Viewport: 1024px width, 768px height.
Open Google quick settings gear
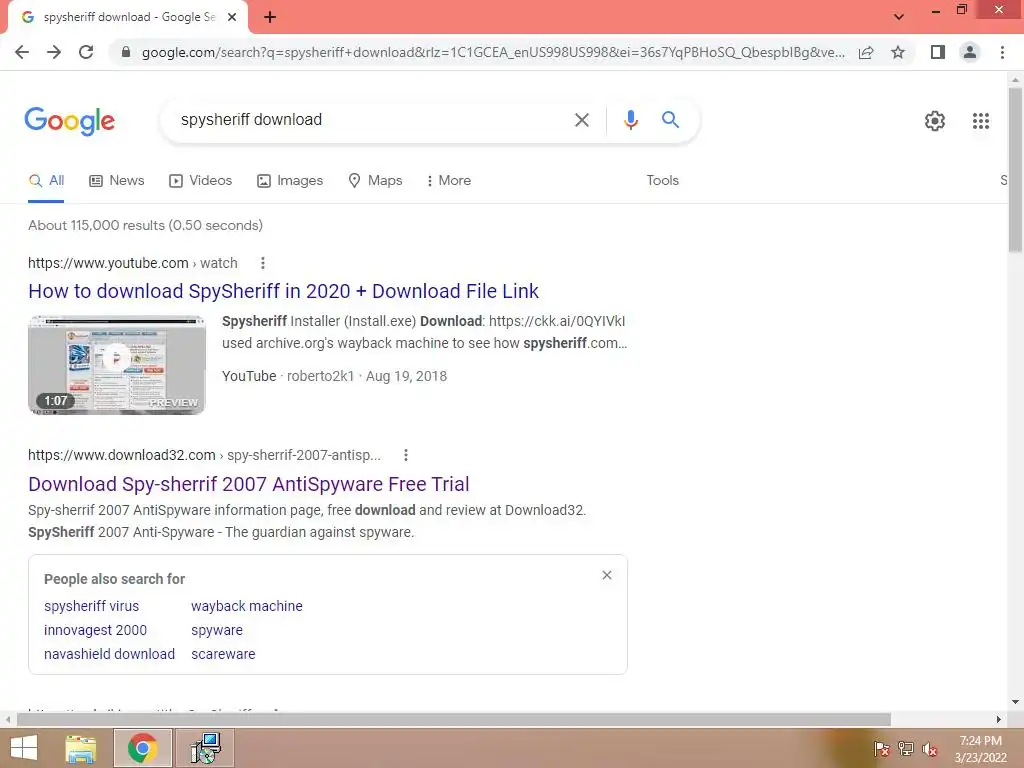935,121
